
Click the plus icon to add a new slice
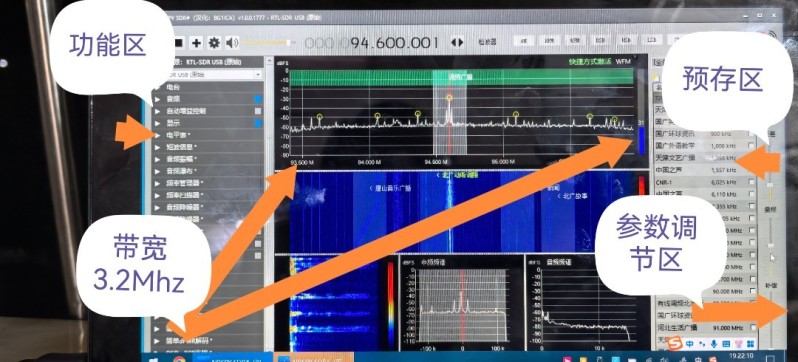pyautogui.click(x=196, y=43)
